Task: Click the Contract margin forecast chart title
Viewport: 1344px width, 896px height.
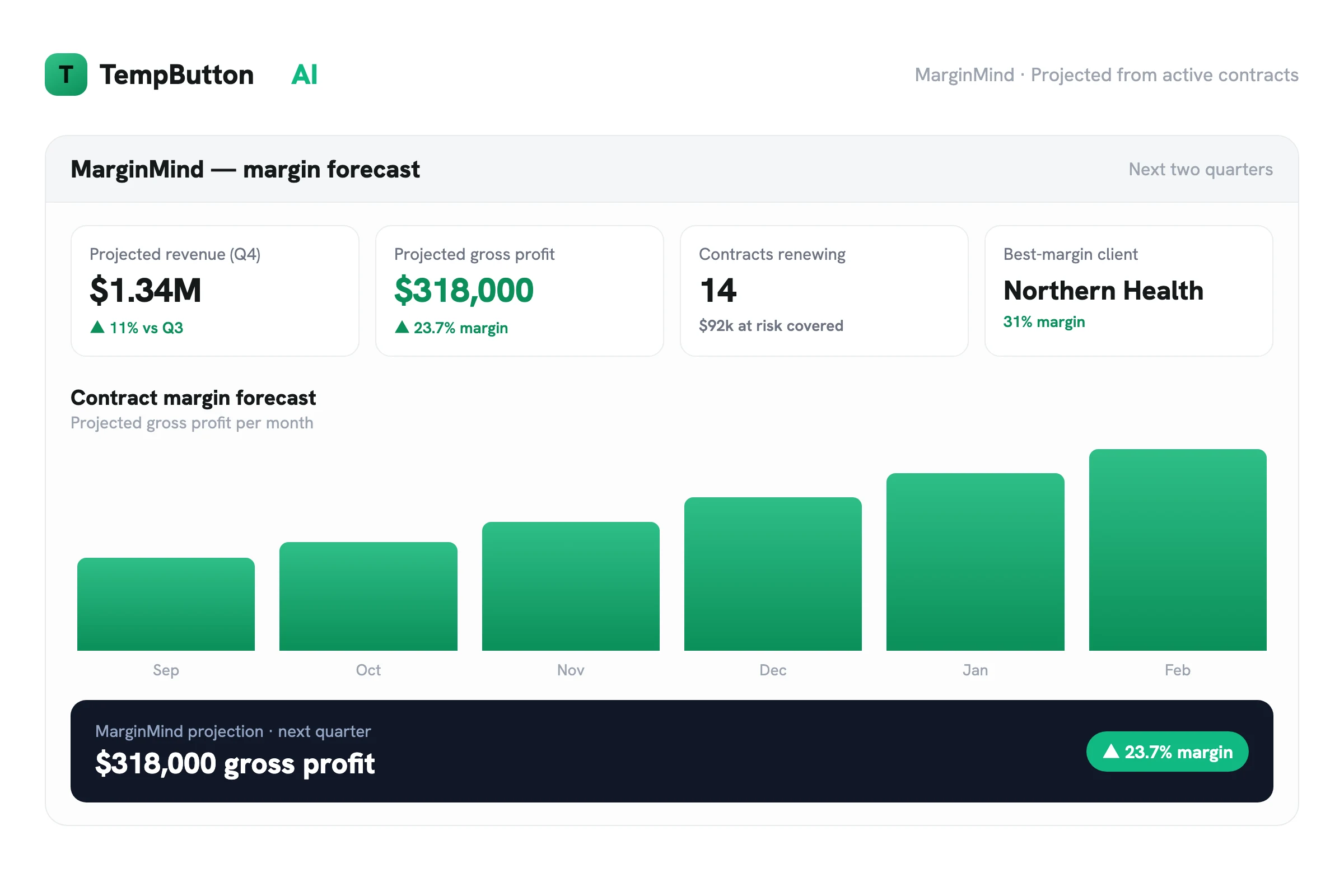Action: tap(193, 398)
